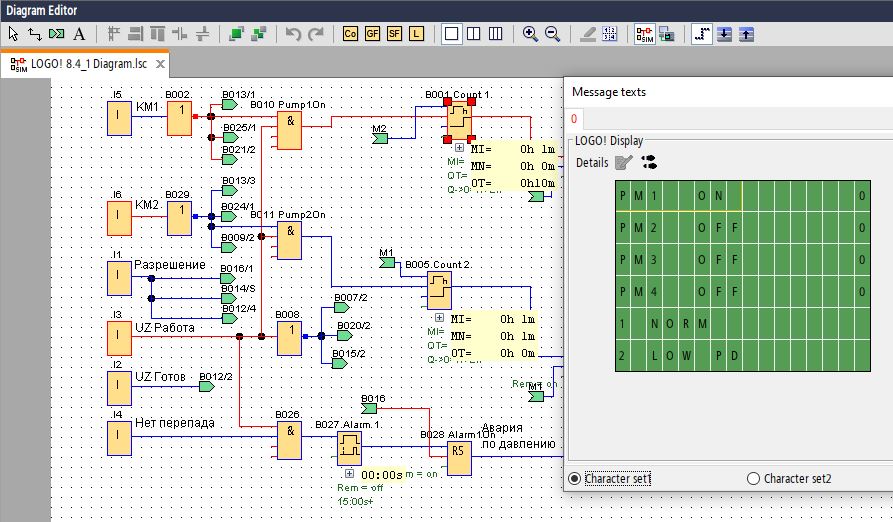
Task: Start the simulation mode icon
Action: pyautogui.click(x=645, y=34)
